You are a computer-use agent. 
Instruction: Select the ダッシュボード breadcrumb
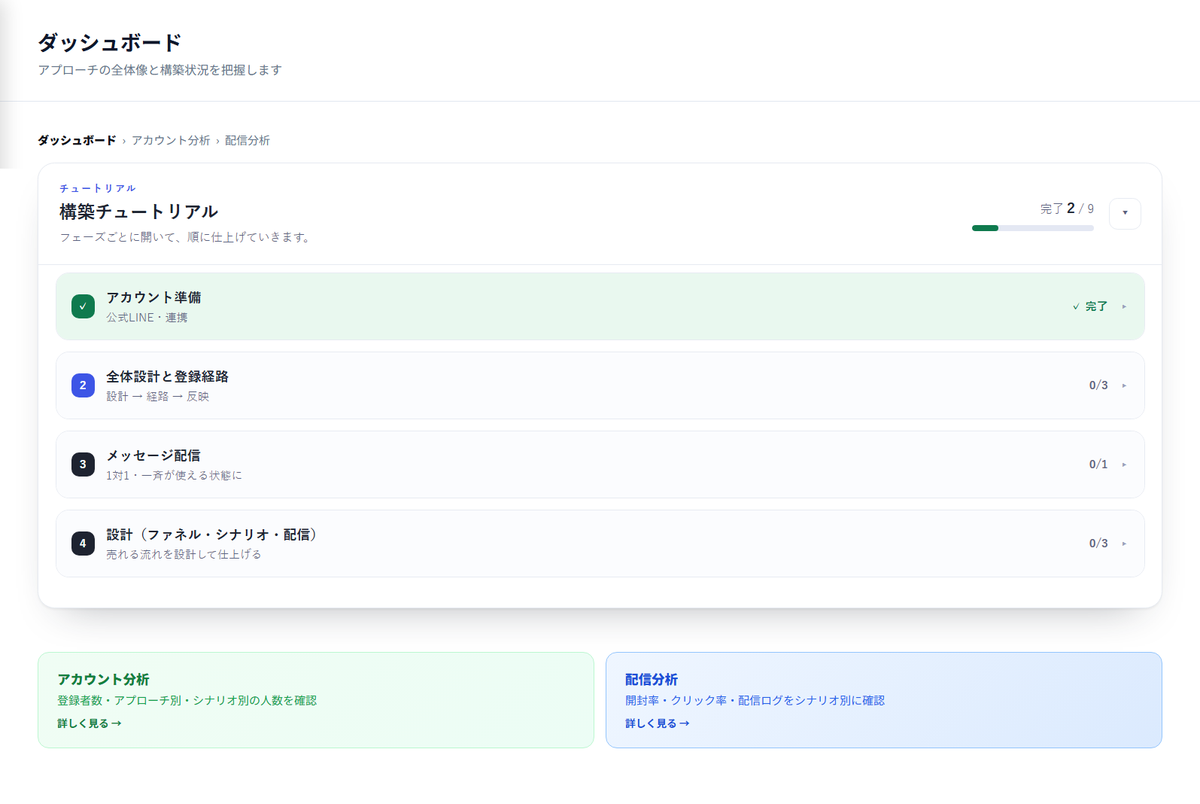coord(77,140)
